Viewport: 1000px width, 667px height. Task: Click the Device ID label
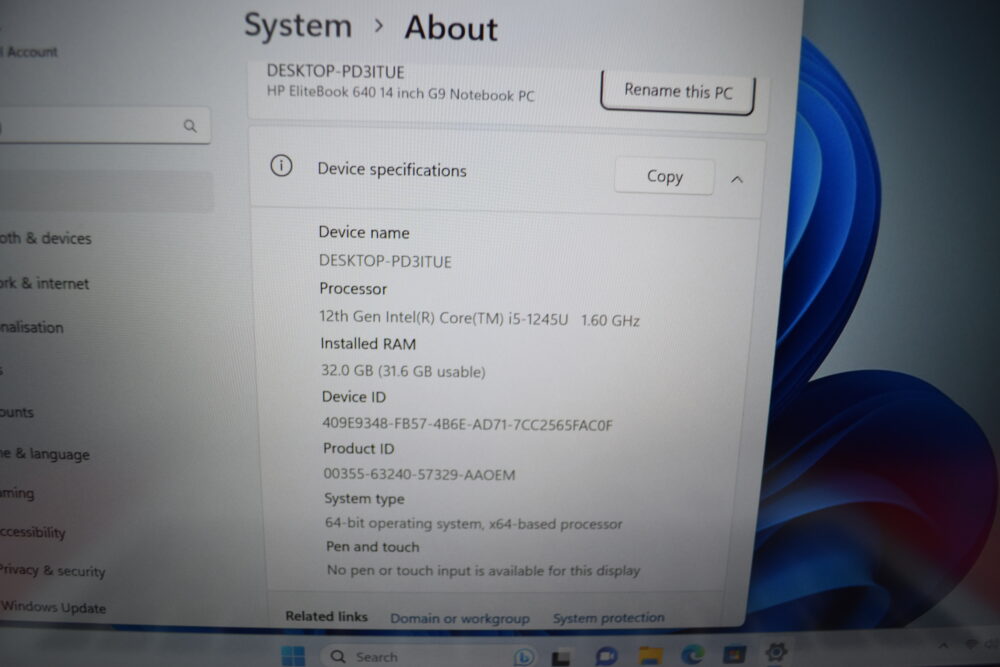coord(354,397)
